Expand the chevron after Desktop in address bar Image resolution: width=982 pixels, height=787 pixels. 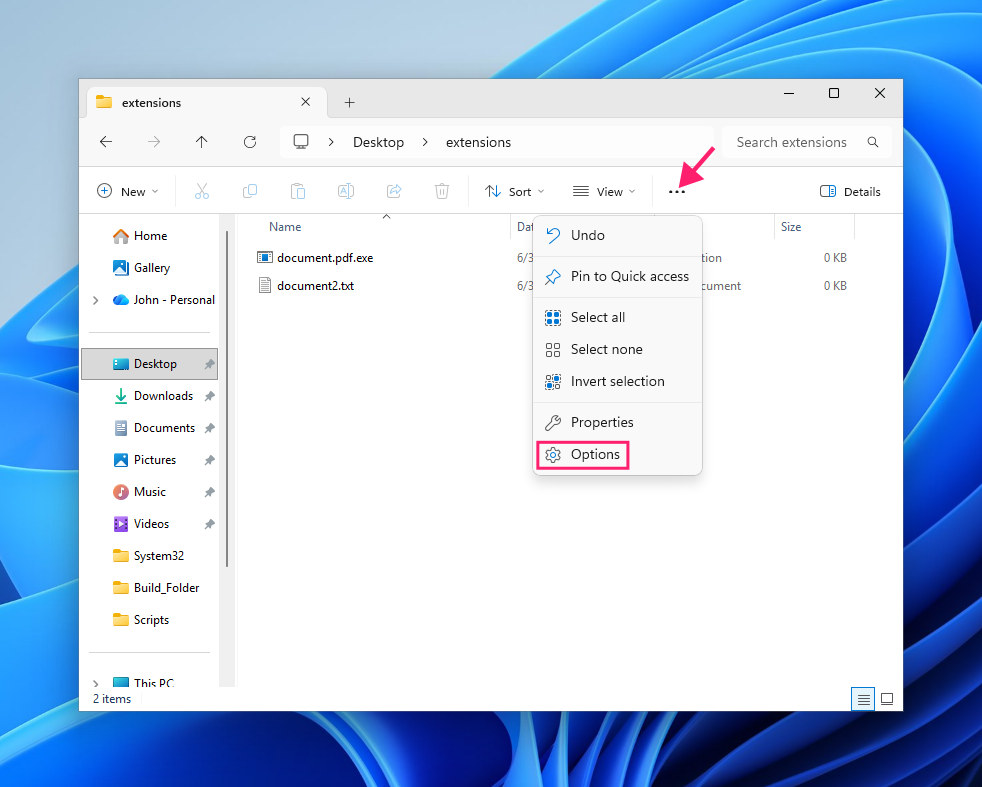(425, 142)
